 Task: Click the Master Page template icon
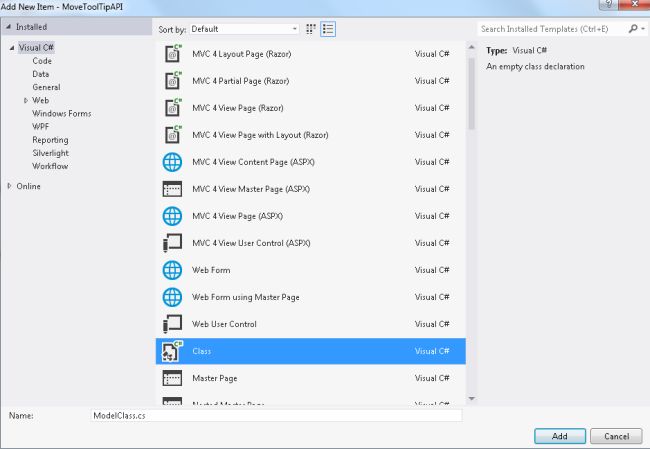coord(172,378)
